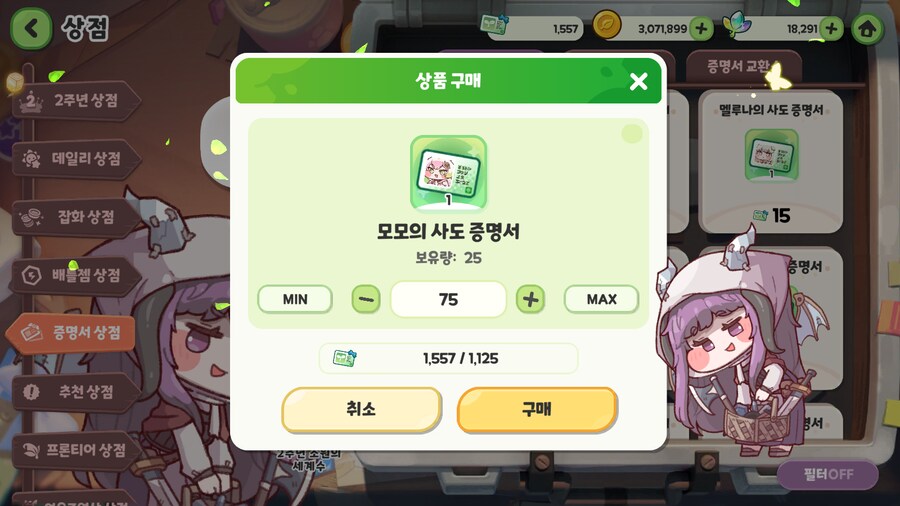Set quantity to MIN

(x=295, y=299)
